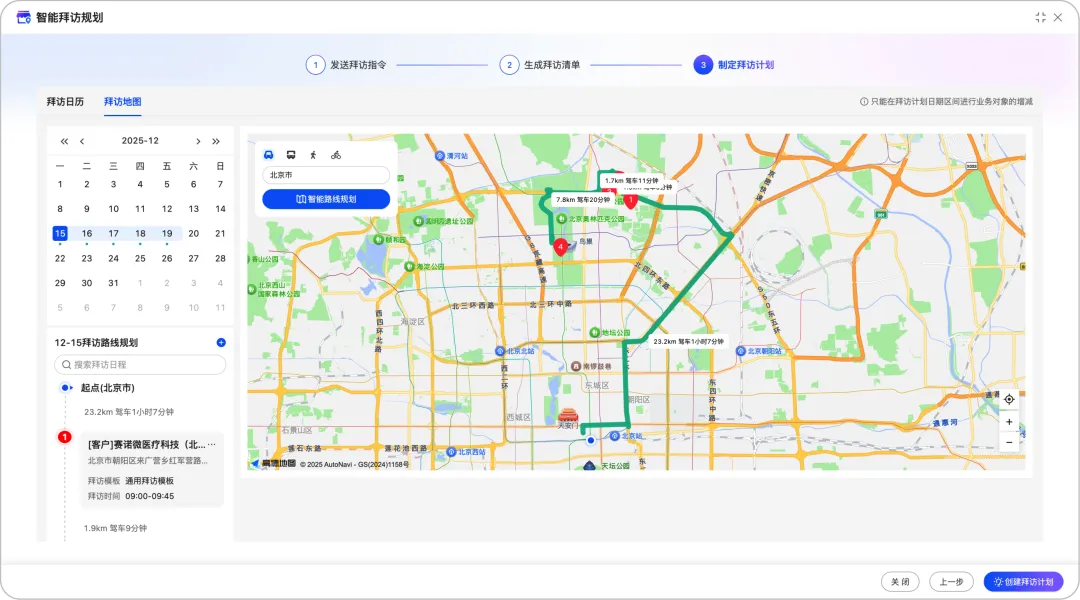Choose the walking travel mode icon
Screen dimensions: 1080x600
click(313, 155)
